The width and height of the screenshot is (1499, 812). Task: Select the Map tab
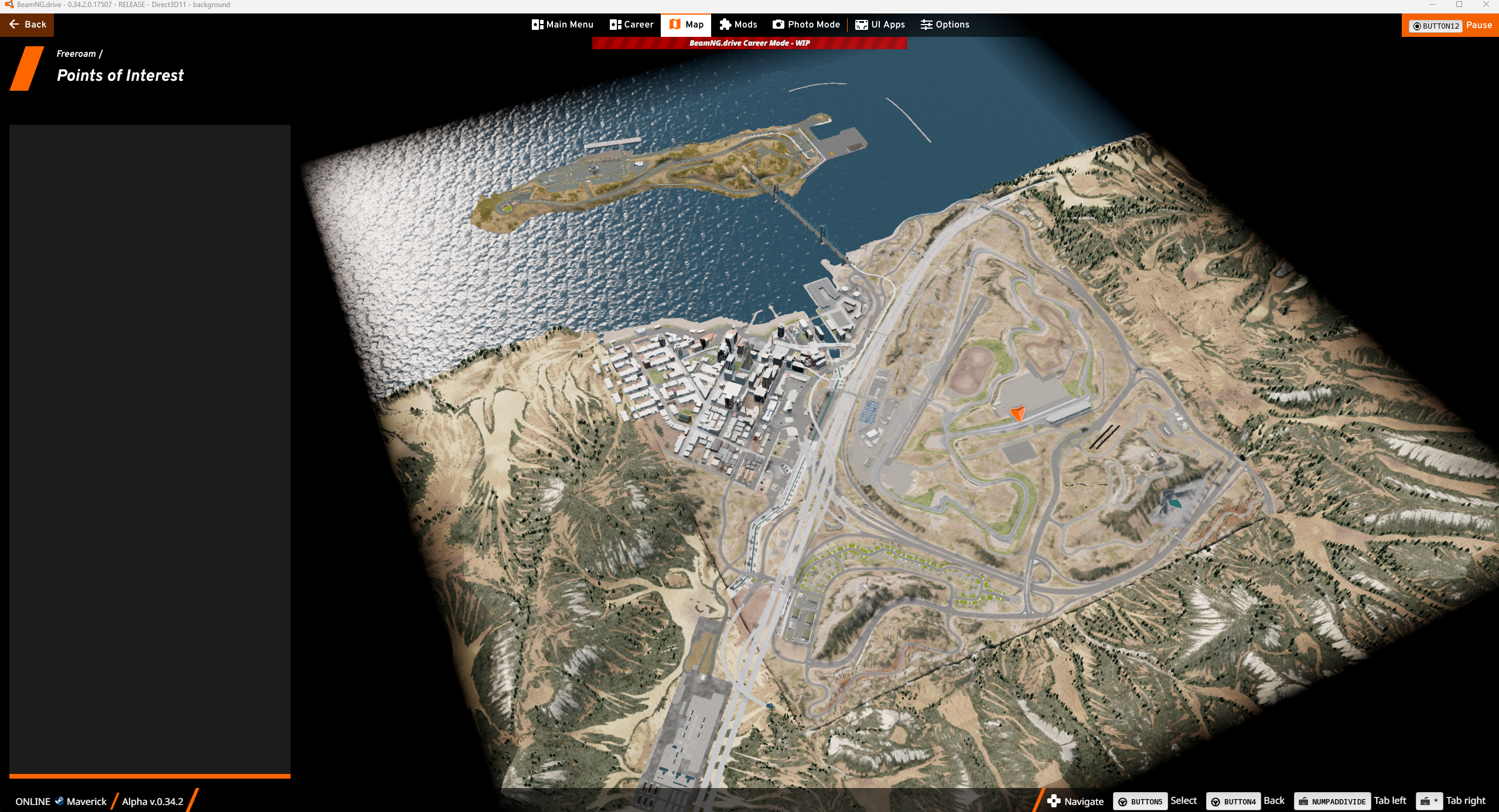pyautogui.click(x=686, y=25)
